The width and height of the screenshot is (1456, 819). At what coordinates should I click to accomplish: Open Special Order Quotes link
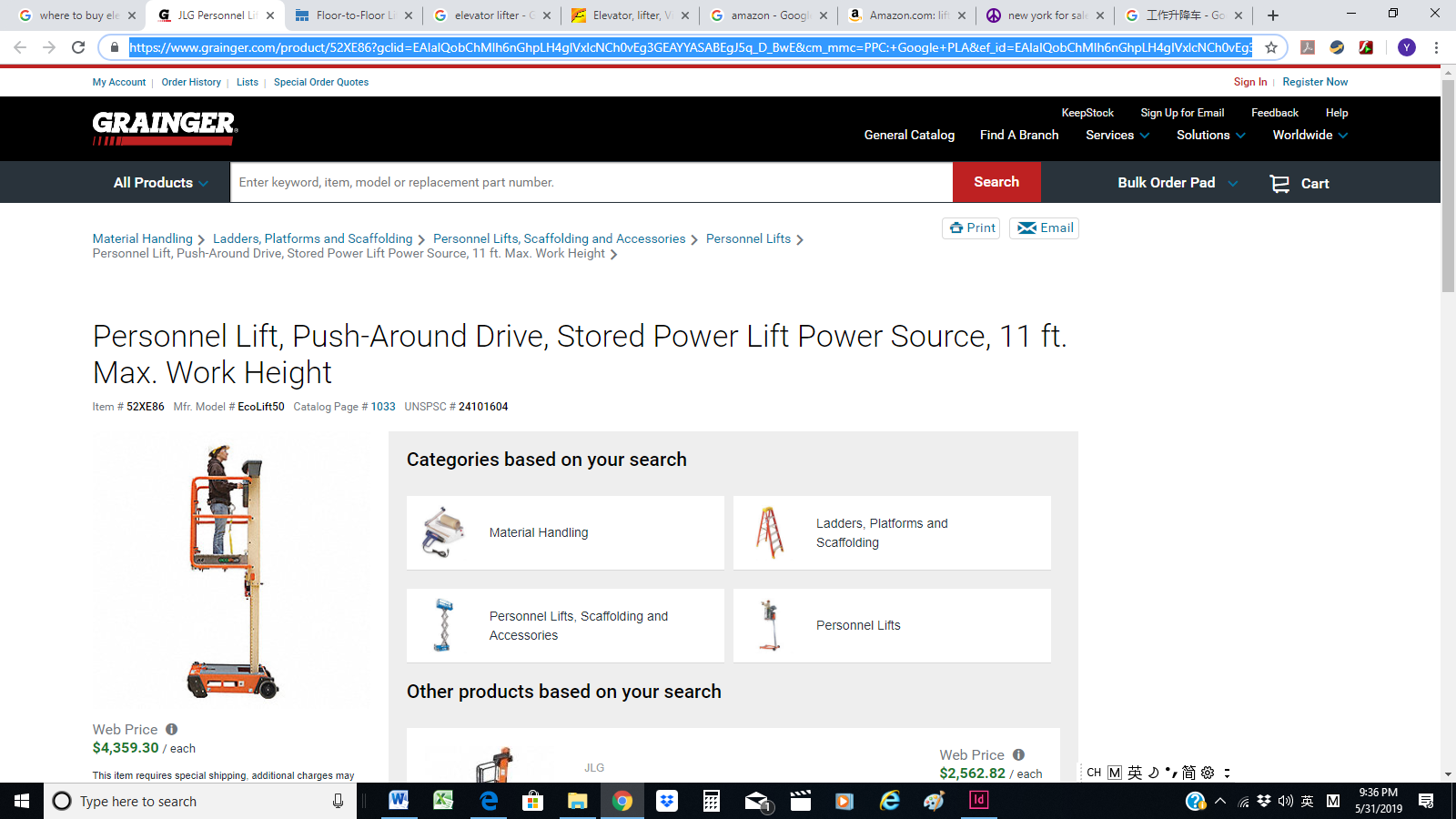click(x=321, y=82)
